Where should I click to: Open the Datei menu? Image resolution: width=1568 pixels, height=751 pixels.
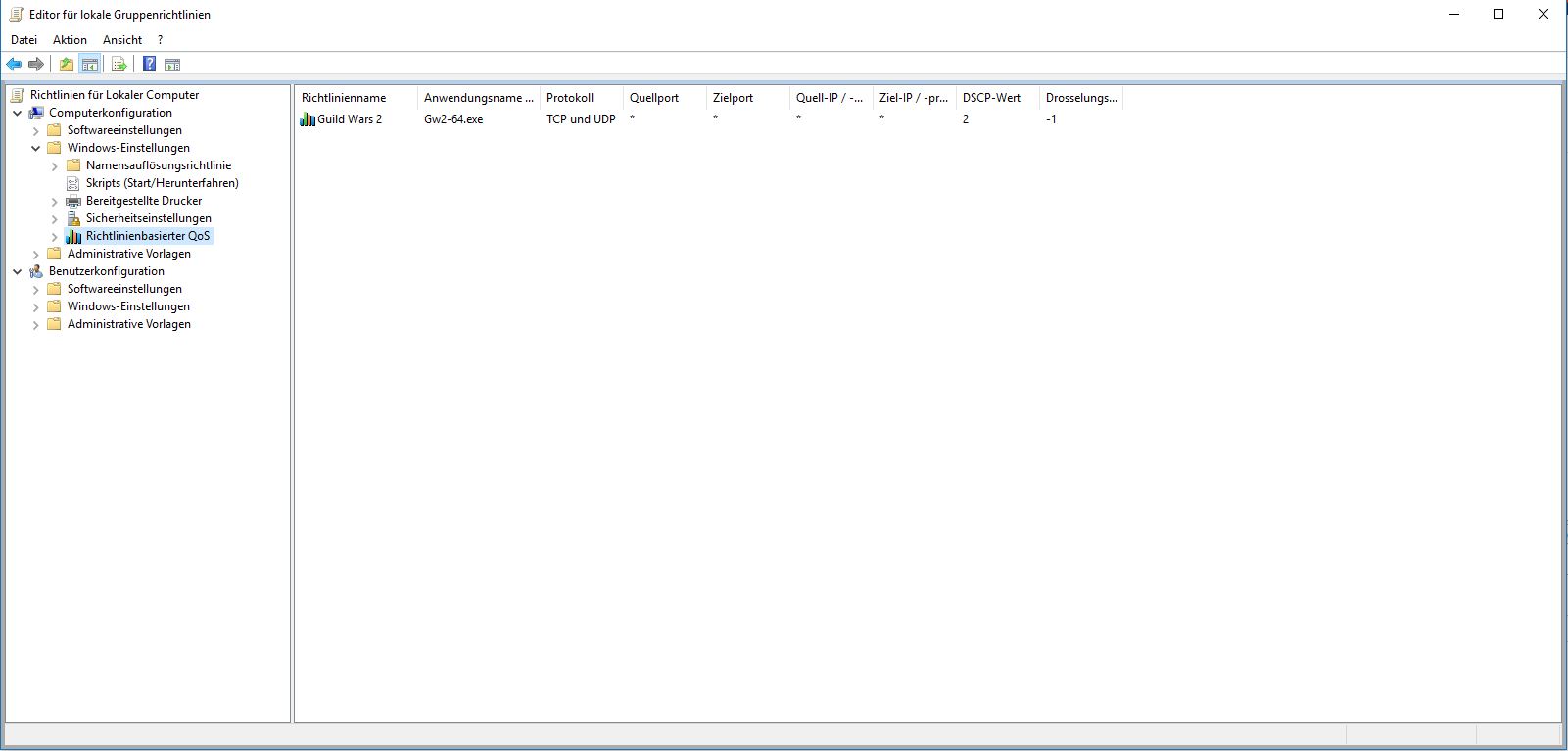point(24,40)
